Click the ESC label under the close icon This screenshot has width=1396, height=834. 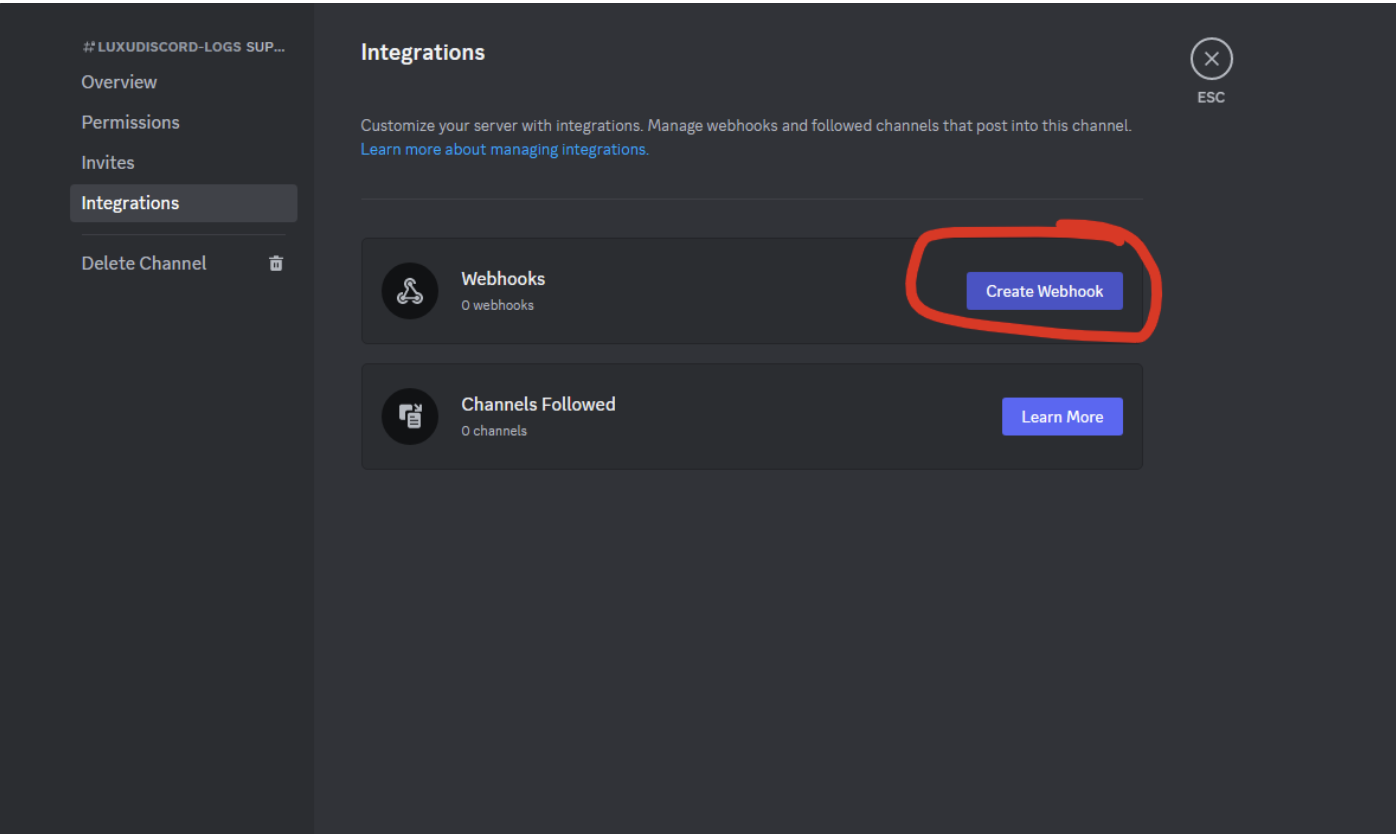(x=1211, y=97)
